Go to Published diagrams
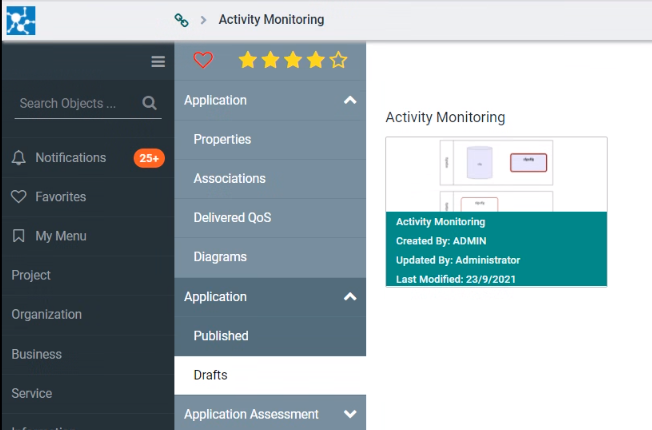 point(221,336)
